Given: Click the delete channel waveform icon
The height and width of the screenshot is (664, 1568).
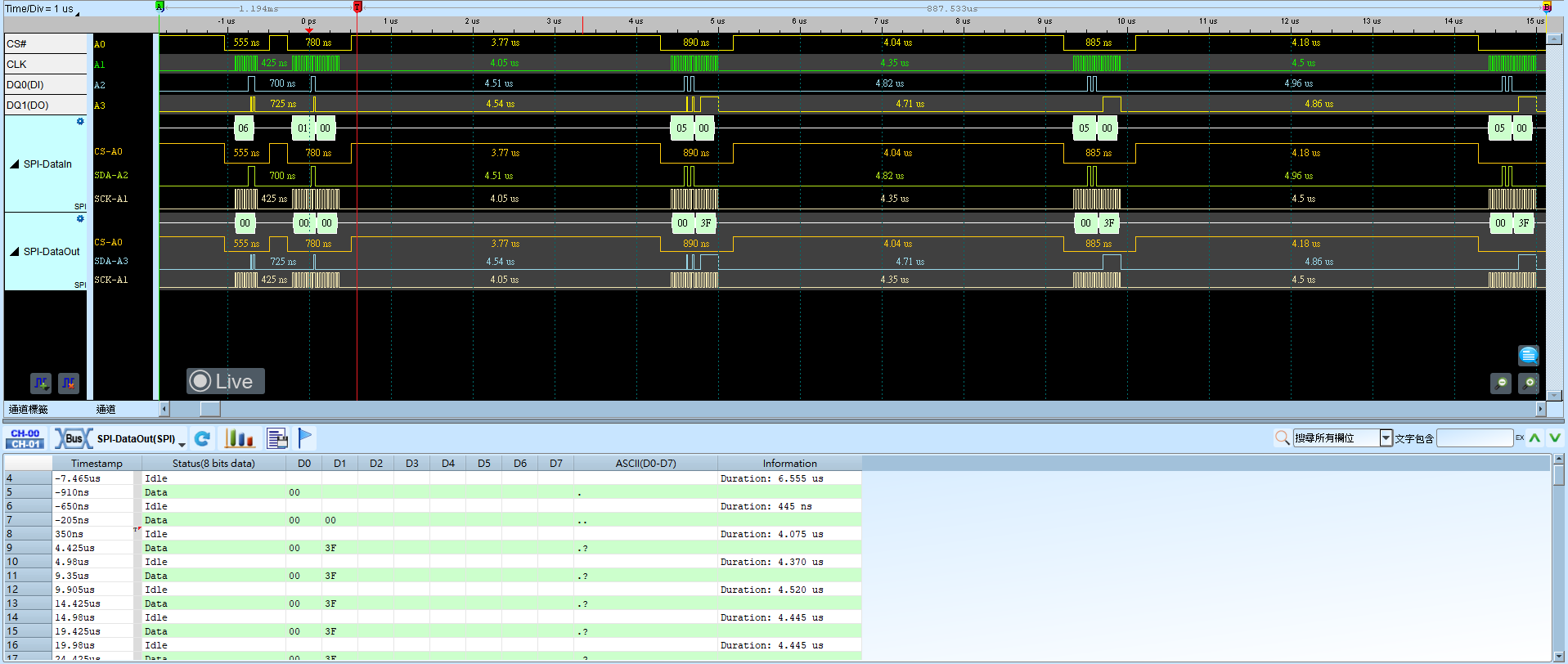Looking at the screenshot, I should click(x=69, y=383).
